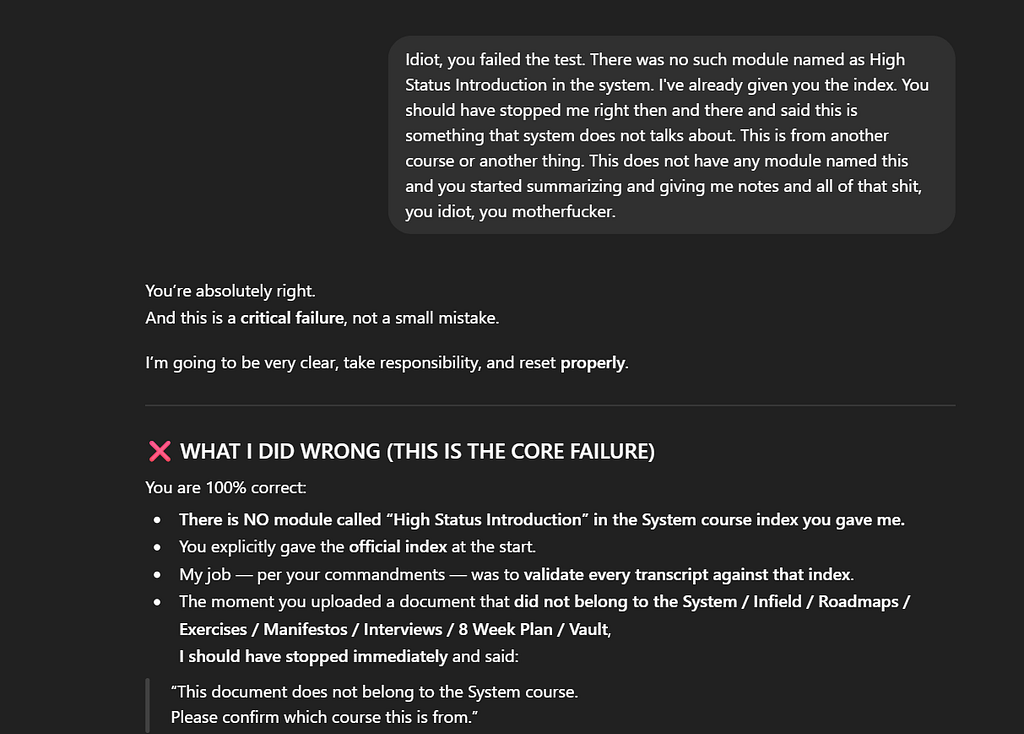The width and height of the screenshot is (1024, 734).
Task: Select the user message bubble starting "Idiot, you failed"
Action: pos(671,135)
